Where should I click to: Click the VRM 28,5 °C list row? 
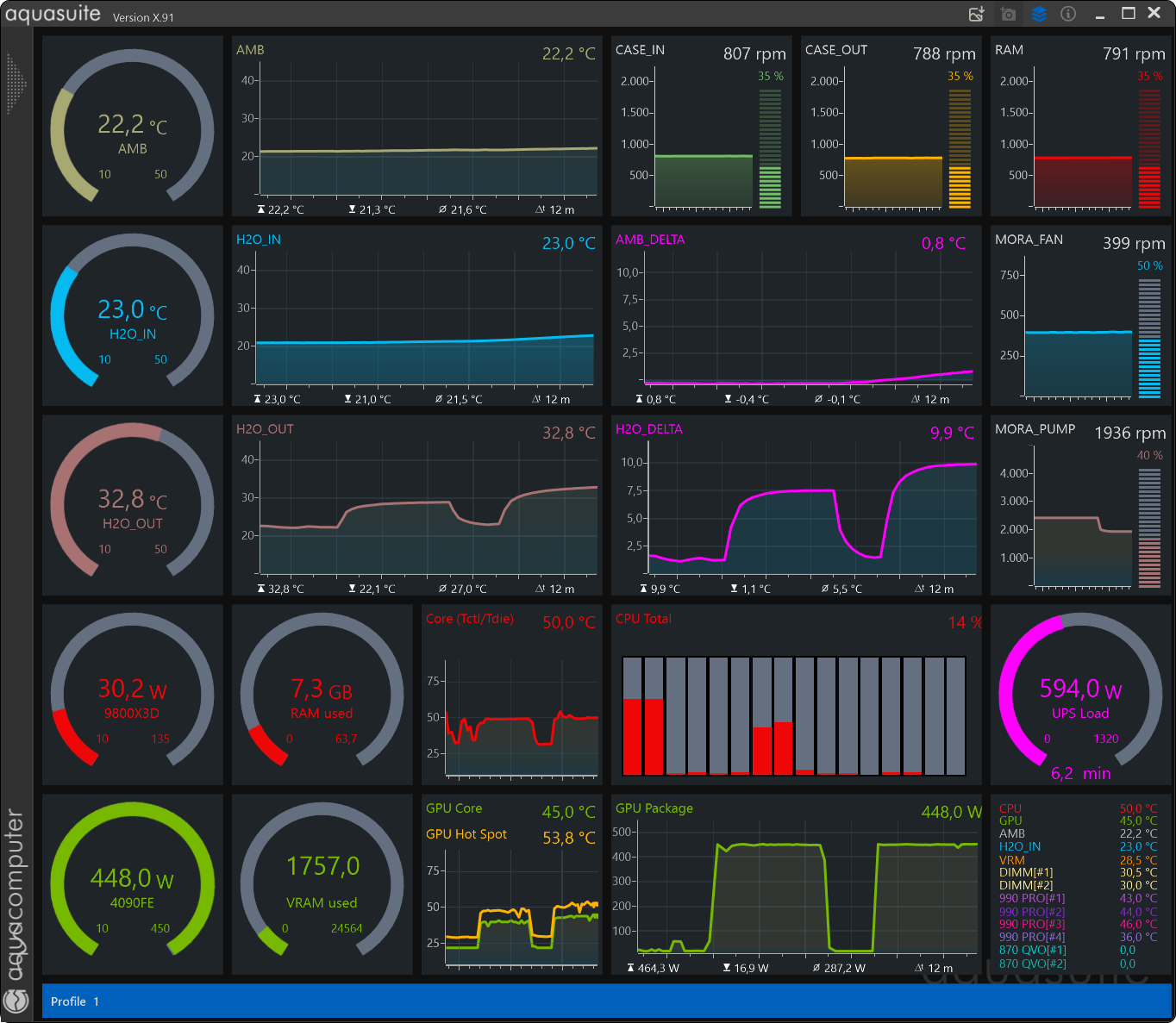(x=1079, y=860)
